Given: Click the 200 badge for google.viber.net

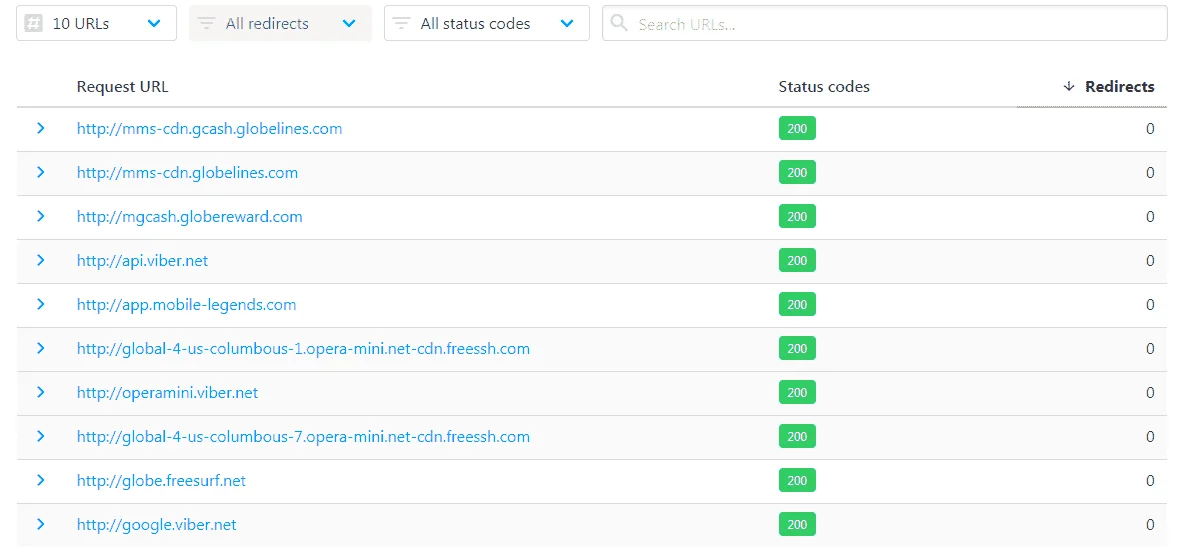Looking at the screenshot, I should click(797, 525).
